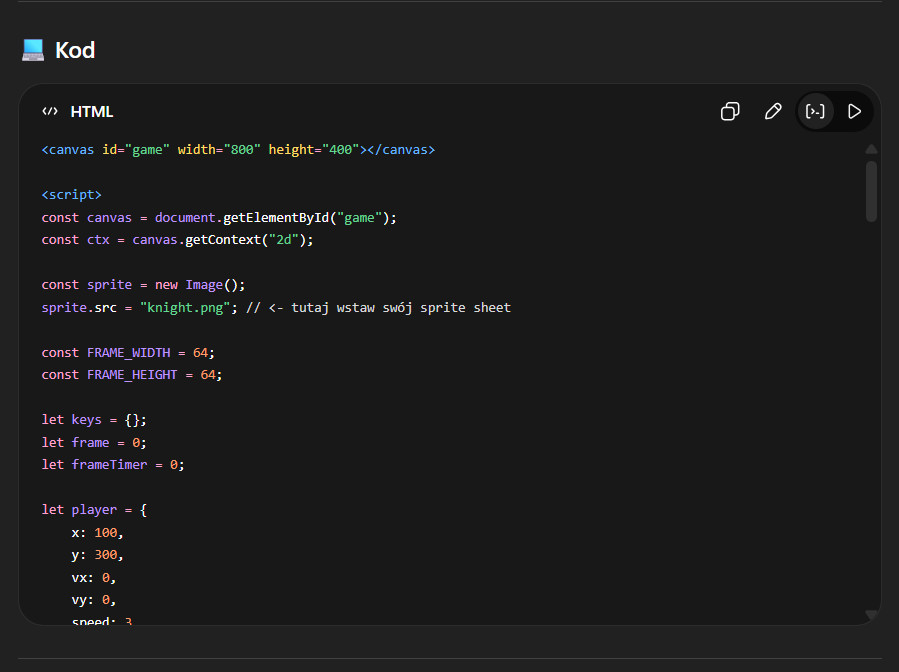Click the Kod heading
899x672 pixels.
click(75, 50)
